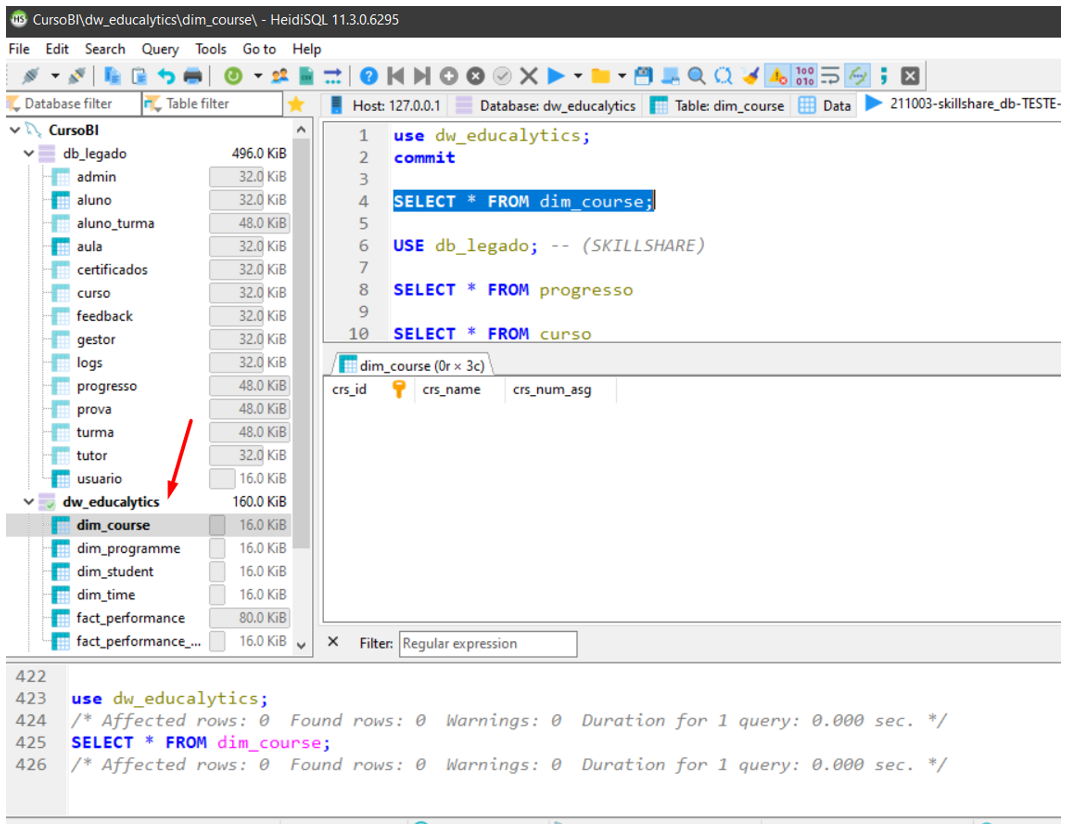This screenshot has width=1070, height=829.
Task: Click the Database filter input
Action: tap(73, 104)
